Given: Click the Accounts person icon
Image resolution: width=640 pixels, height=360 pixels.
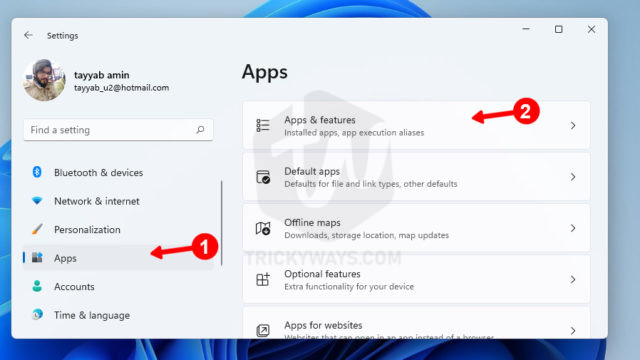Looking at the screenshot, I should [37, 286].
